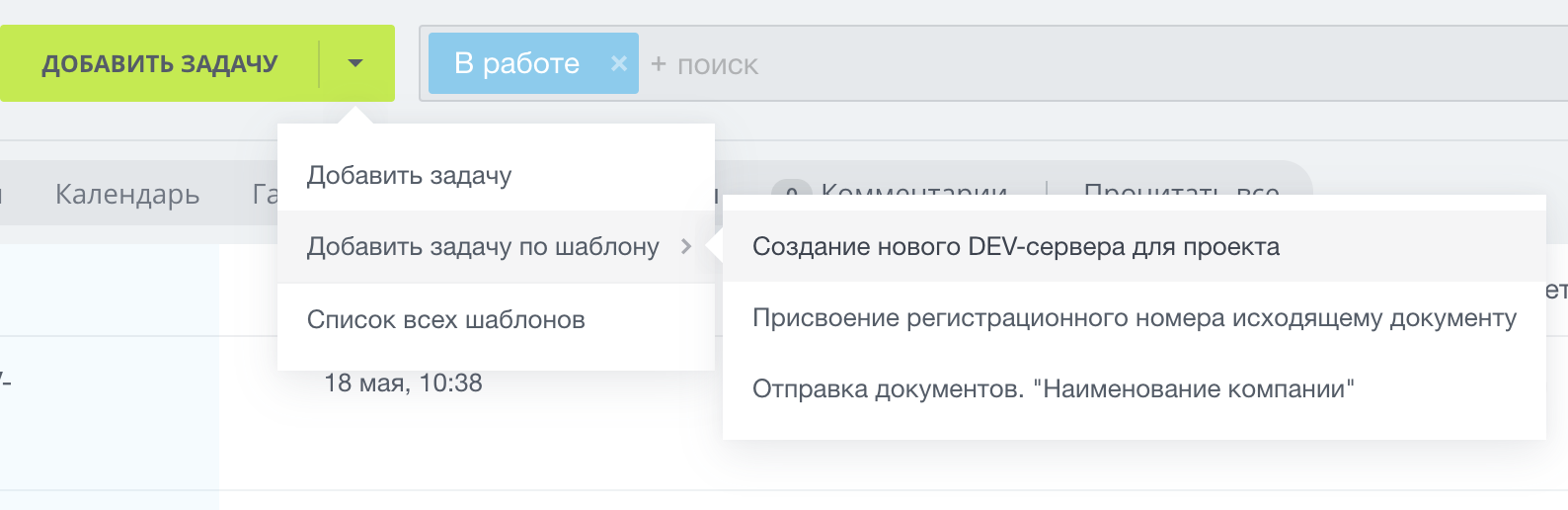Click the green ДОБАВИТЬ ЗАДАЧУ button
The height and width of the screenshot is (510, 1568).
click(x=160, y=64)
